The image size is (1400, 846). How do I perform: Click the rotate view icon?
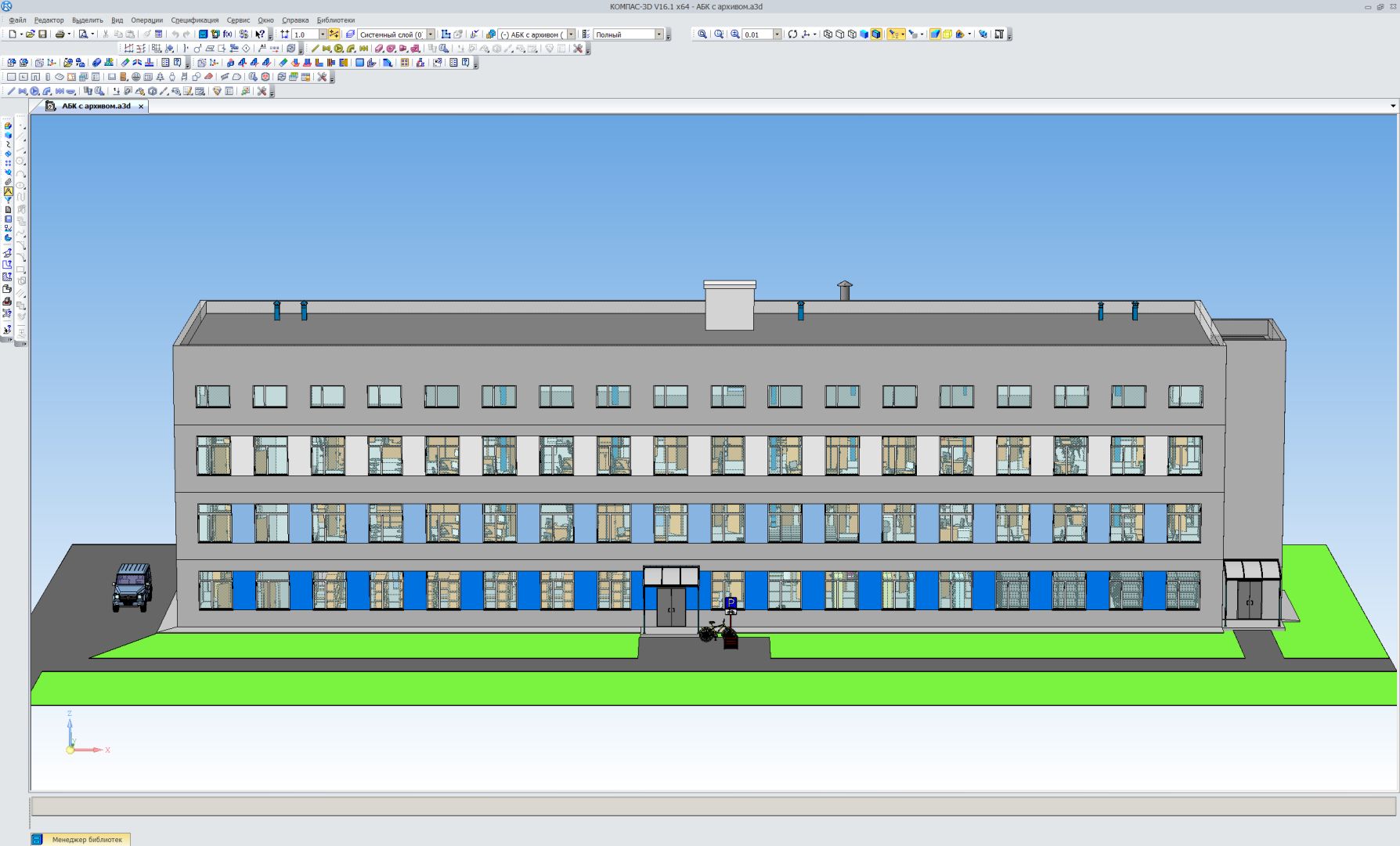point(792,34)
